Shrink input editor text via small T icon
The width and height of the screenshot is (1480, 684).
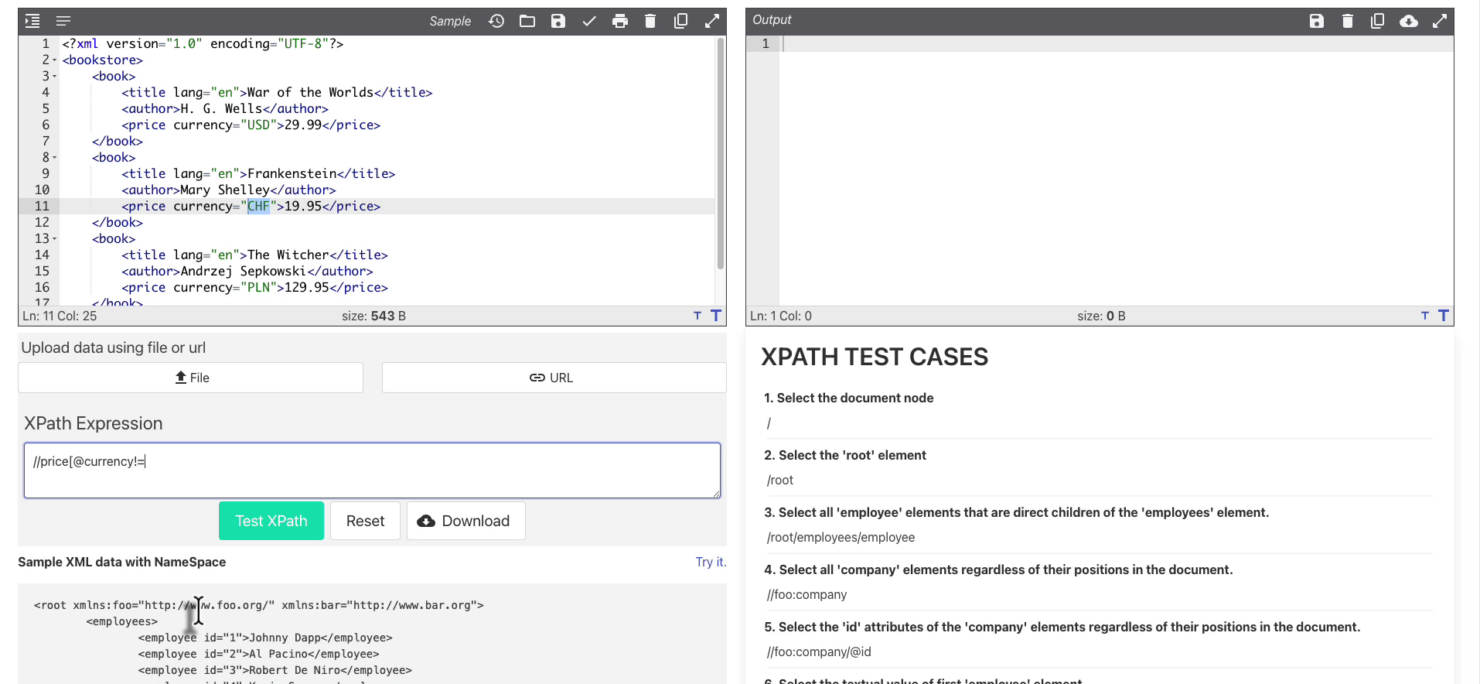pyautogui.click(x=696, y=315)
